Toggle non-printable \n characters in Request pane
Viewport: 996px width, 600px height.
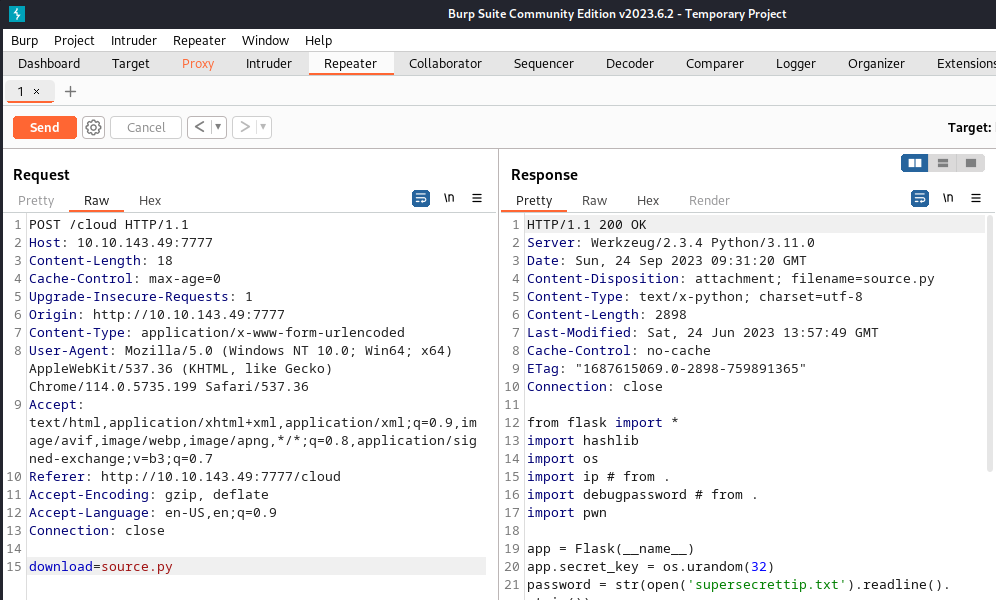449,198
